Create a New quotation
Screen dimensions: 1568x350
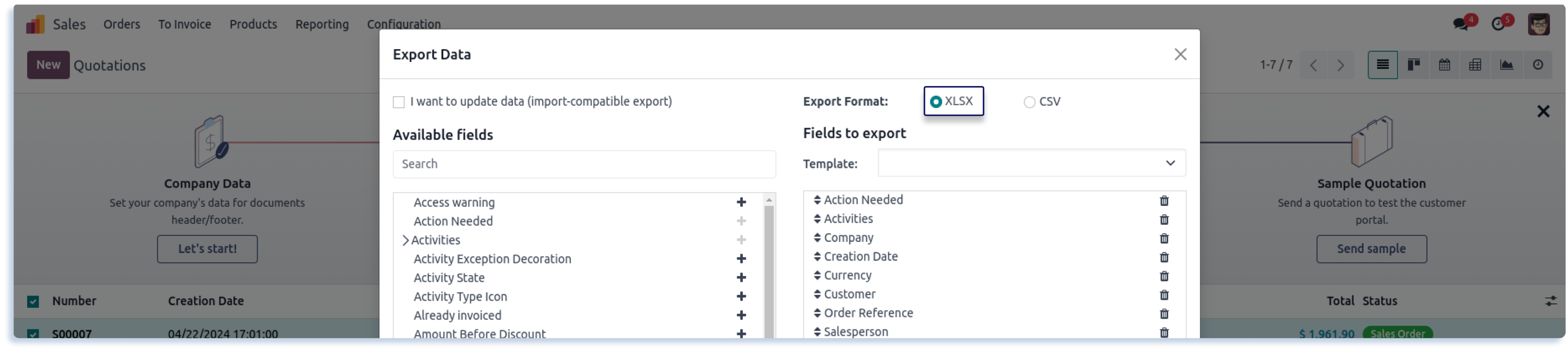tap(48, 65)
